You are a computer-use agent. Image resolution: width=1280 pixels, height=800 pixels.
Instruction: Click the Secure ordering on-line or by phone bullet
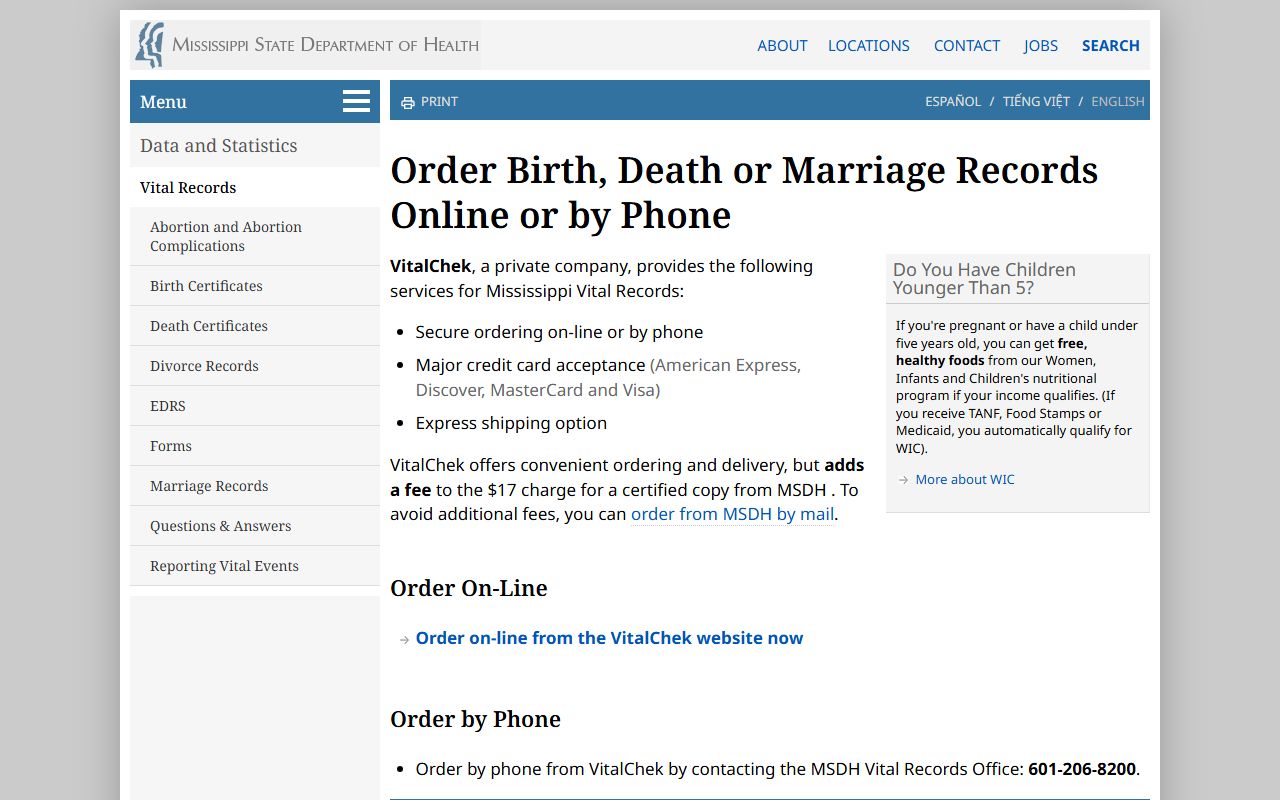pos(559,332)
